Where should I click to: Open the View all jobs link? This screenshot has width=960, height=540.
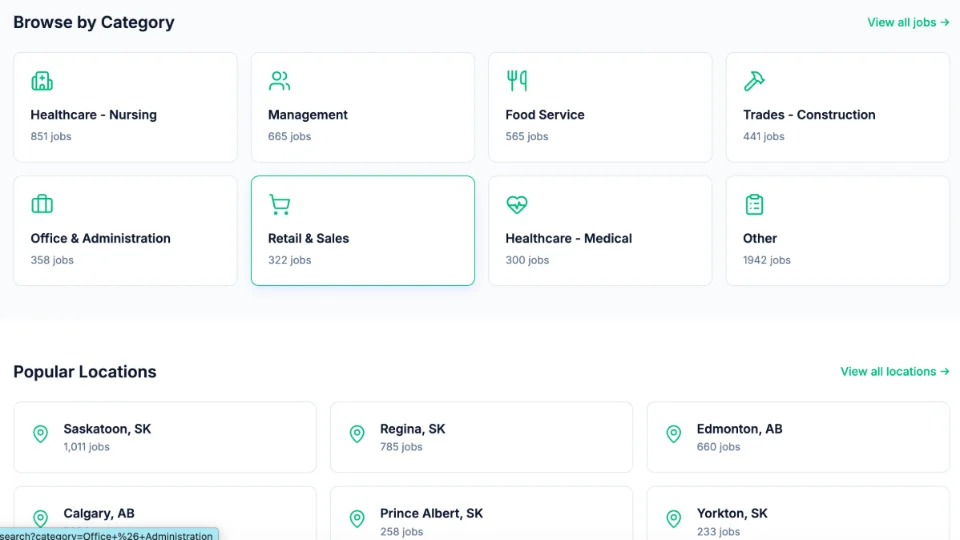[x=908, y=22]
